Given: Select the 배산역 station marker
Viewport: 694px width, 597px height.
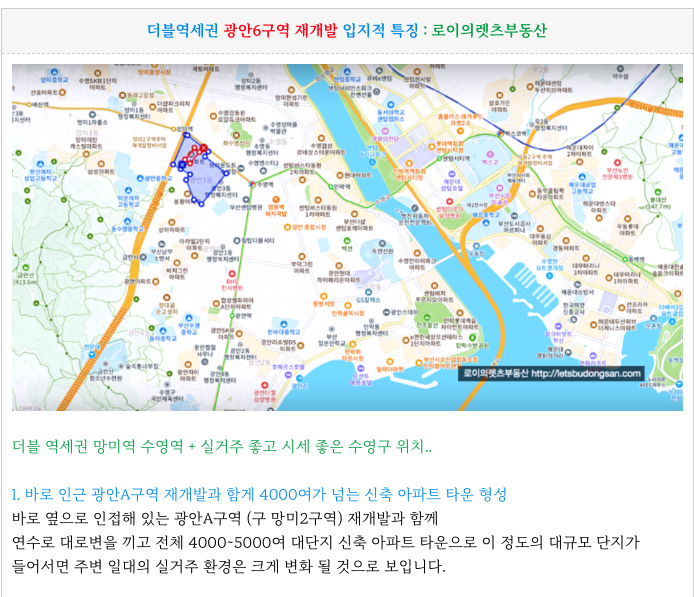Looking at the screenshot, I should 29,105.
